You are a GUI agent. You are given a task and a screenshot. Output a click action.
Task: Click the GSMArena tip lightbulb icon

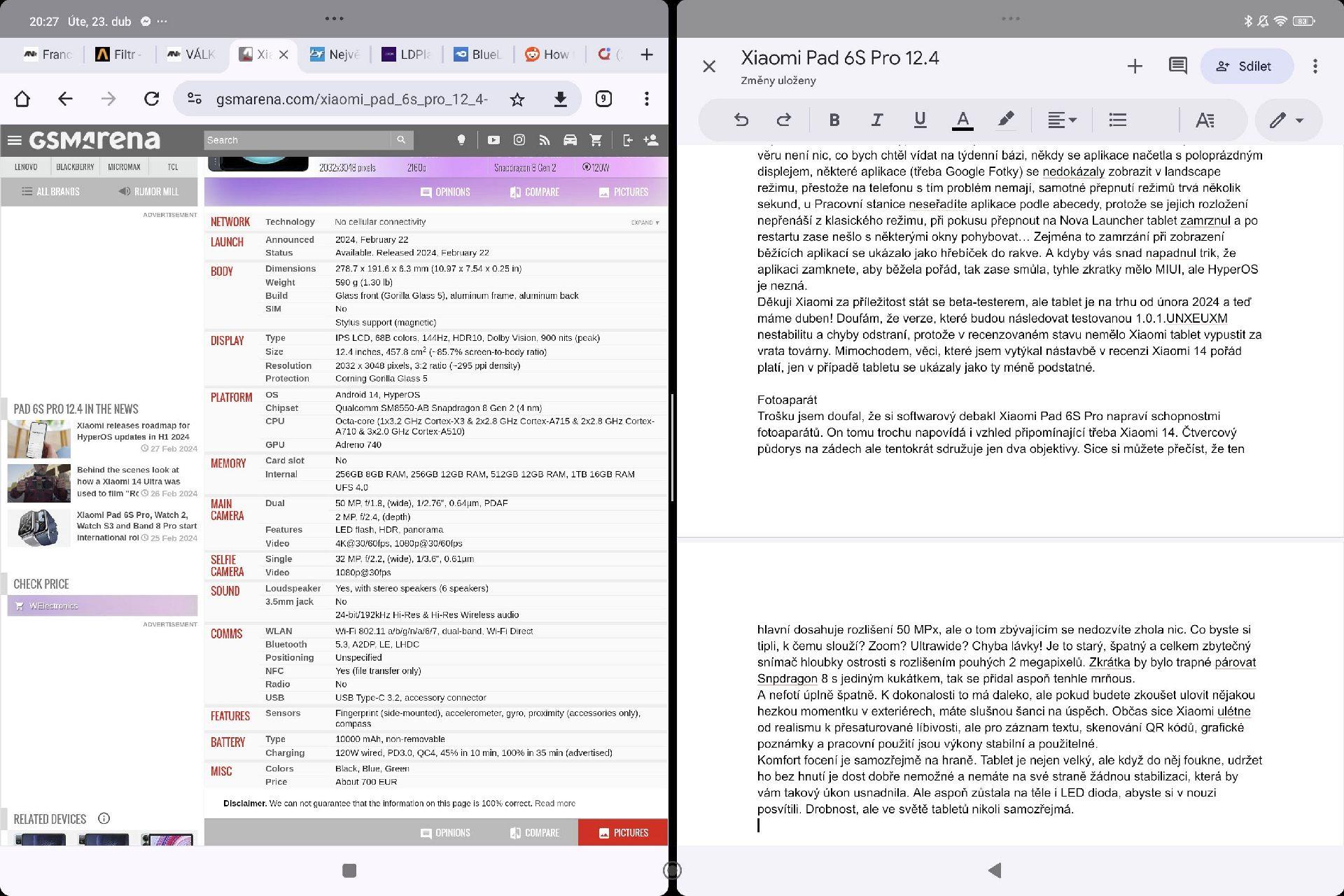click(461, 140)
